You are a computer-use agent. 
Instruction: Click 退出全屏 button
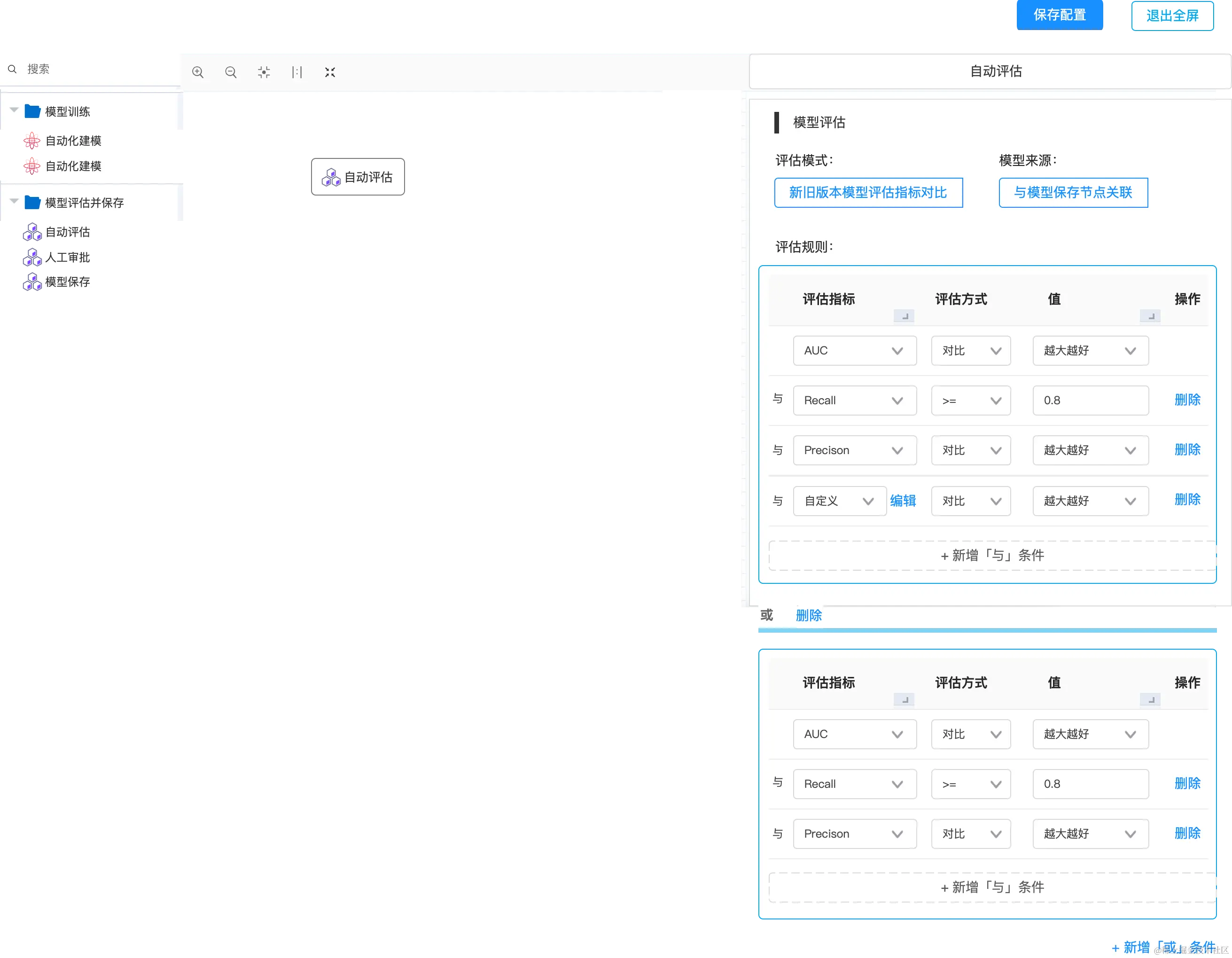[x=1172, y=16]
